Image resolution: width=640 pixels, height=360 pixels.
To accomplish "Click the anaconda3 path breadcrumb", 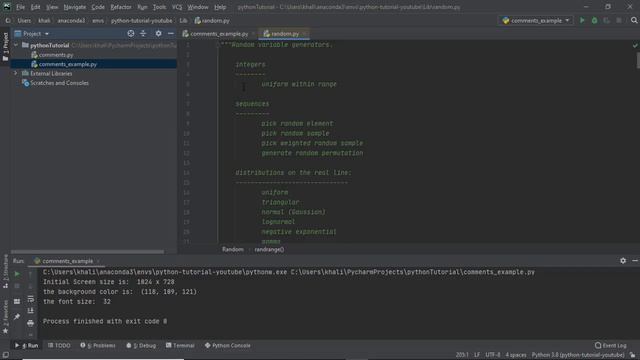I will pyautogui.click(x=71, y=20).
